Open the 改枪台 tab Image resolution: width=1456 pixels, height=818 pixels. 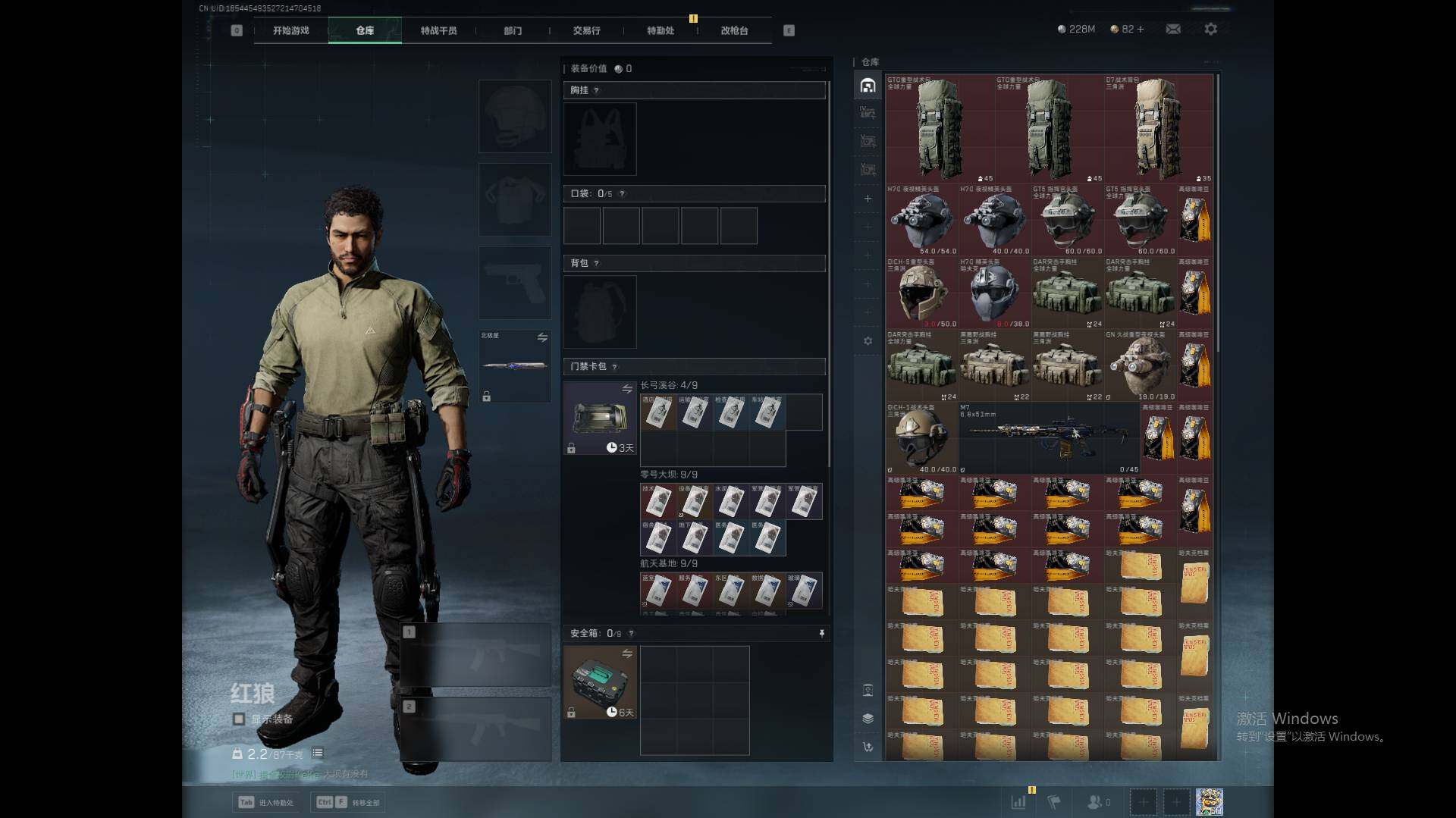[x=734, y=30]
